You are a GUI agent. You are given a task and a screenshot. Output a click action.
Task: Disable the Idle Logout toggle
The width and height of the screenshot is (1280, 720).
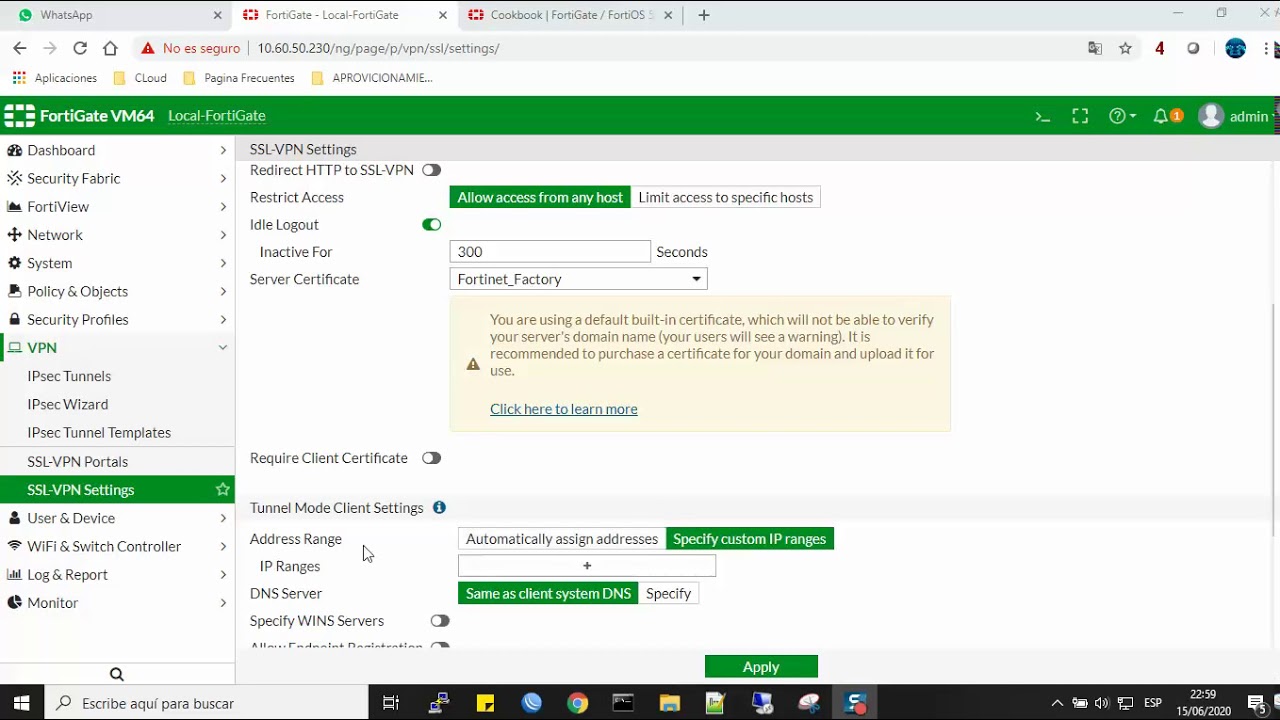click(x=431, y=225)
